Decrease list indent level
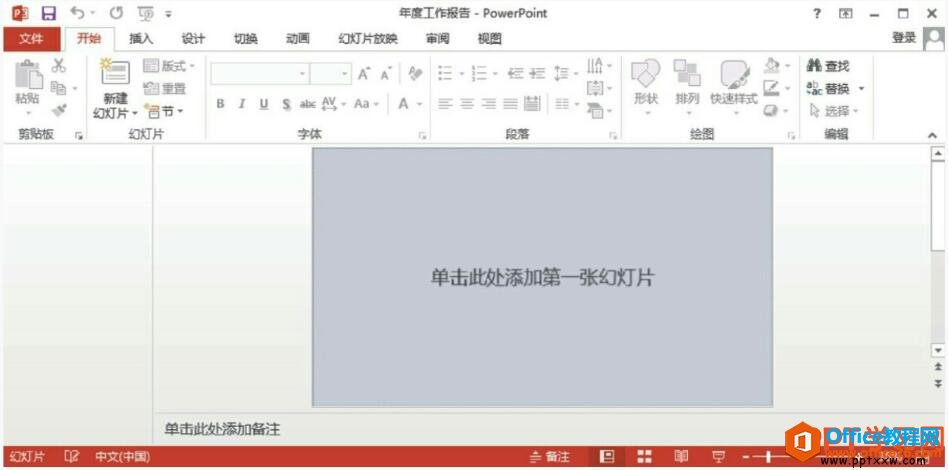This screenshot has height=470, width=948. click(x=515, y=74)
